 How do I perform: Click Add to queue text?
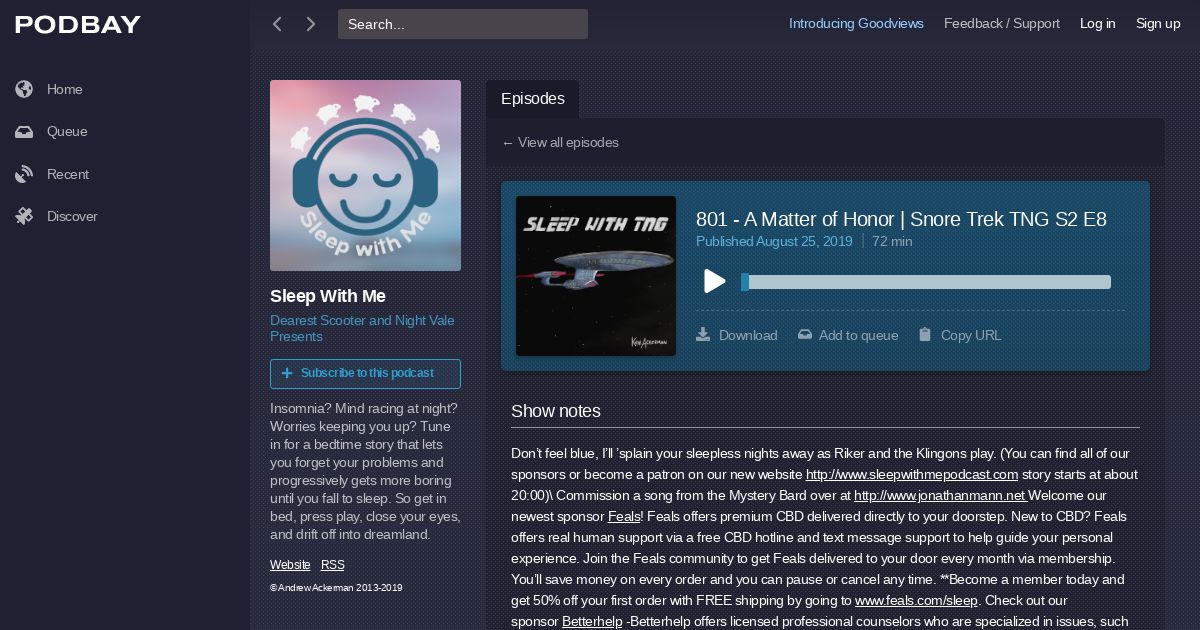pyautogui.click(x=858, y=335)
